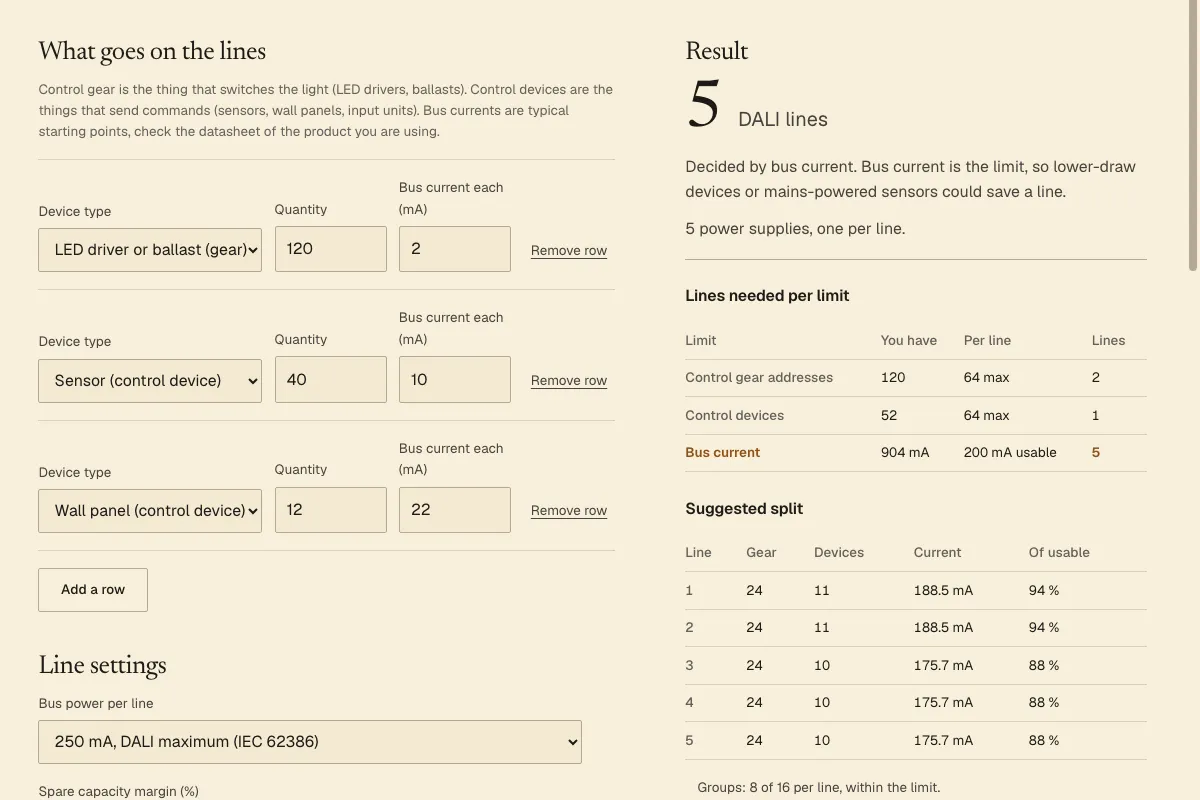Viewport: 1200px width, 800px height.
Task: Remove the LED driver row
Action: [x=569, y=251]
